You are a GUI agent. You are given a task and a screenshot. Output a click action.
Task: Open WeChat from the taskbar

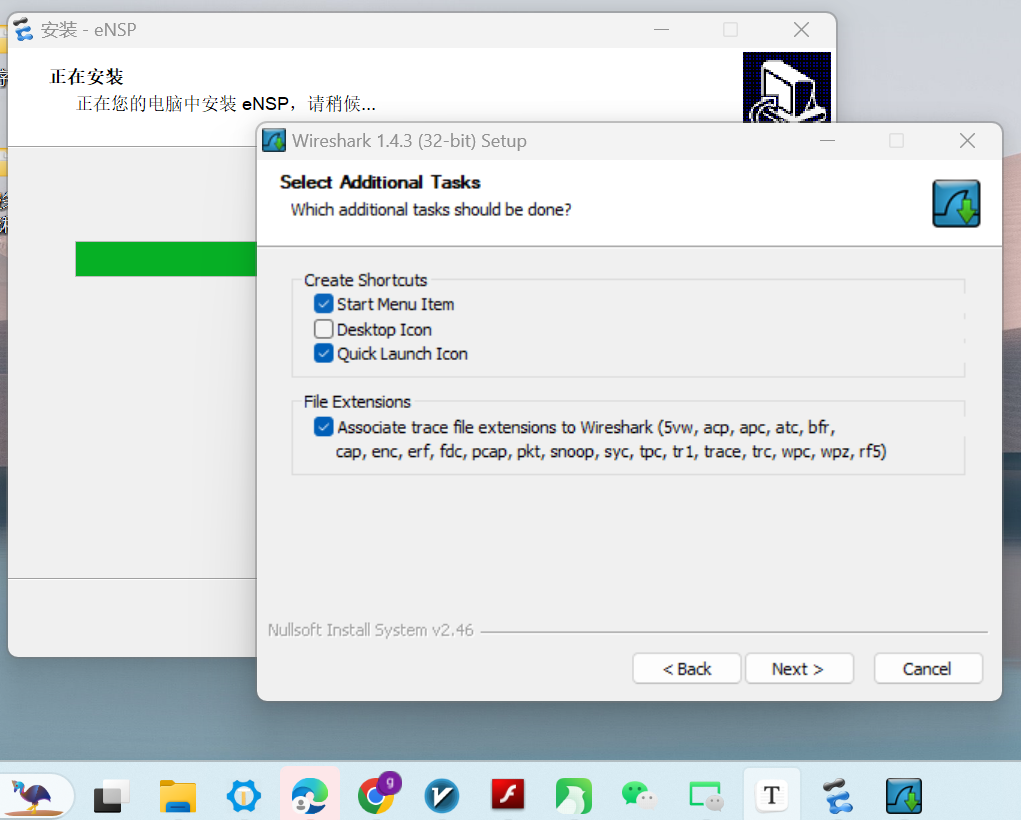click(x=640, y=796)
